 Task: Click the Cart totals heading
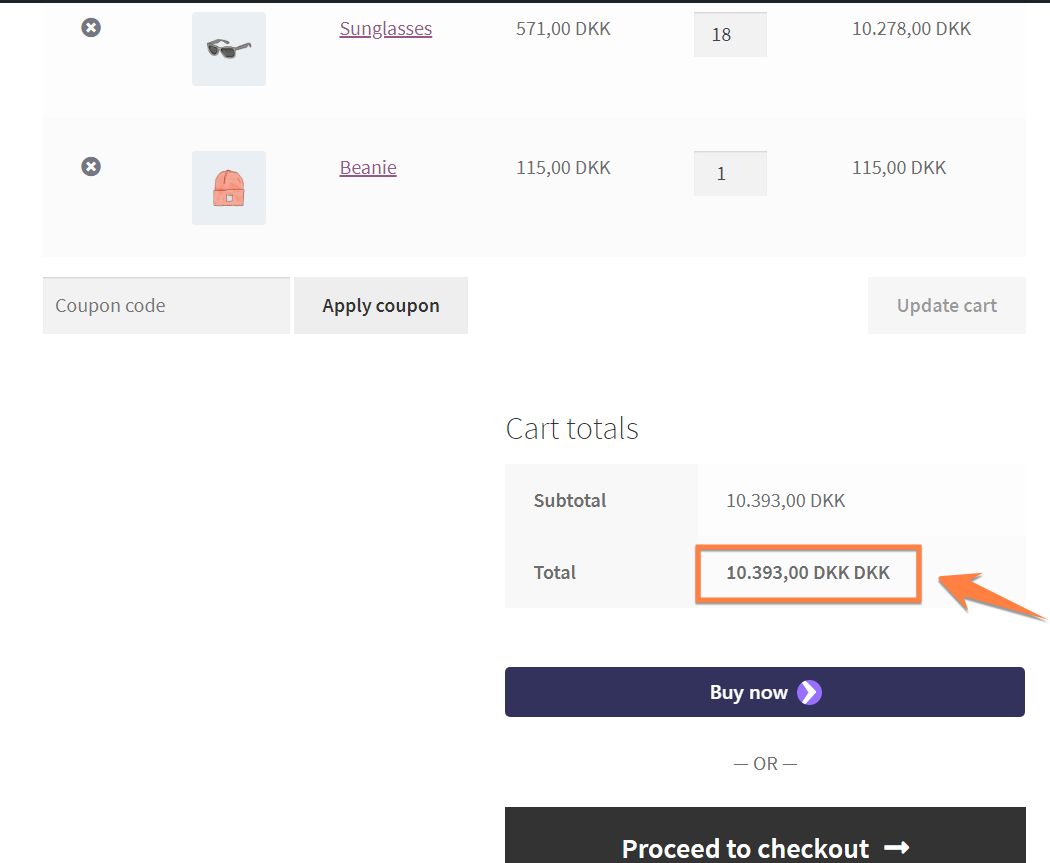571,428
